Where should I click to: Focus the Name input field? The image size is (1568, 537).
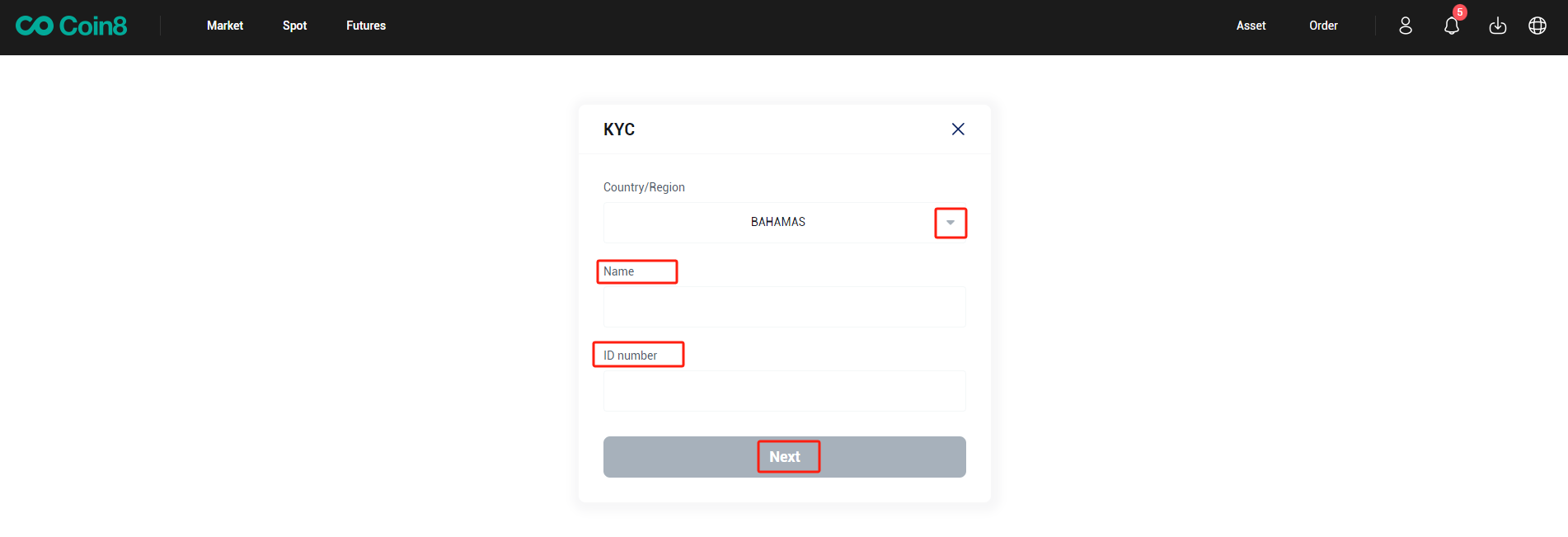click(784, 307)
